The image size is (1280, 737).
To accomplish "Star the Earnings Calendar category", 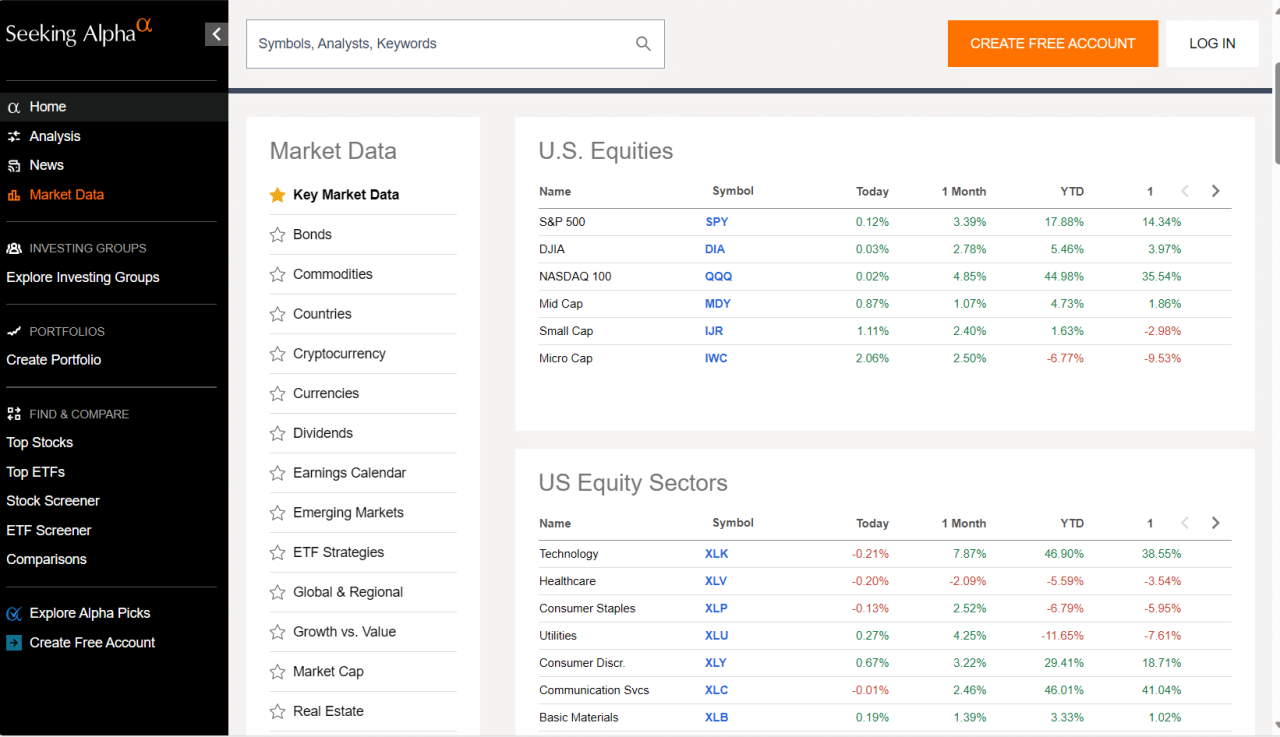I will coord(278,473).
